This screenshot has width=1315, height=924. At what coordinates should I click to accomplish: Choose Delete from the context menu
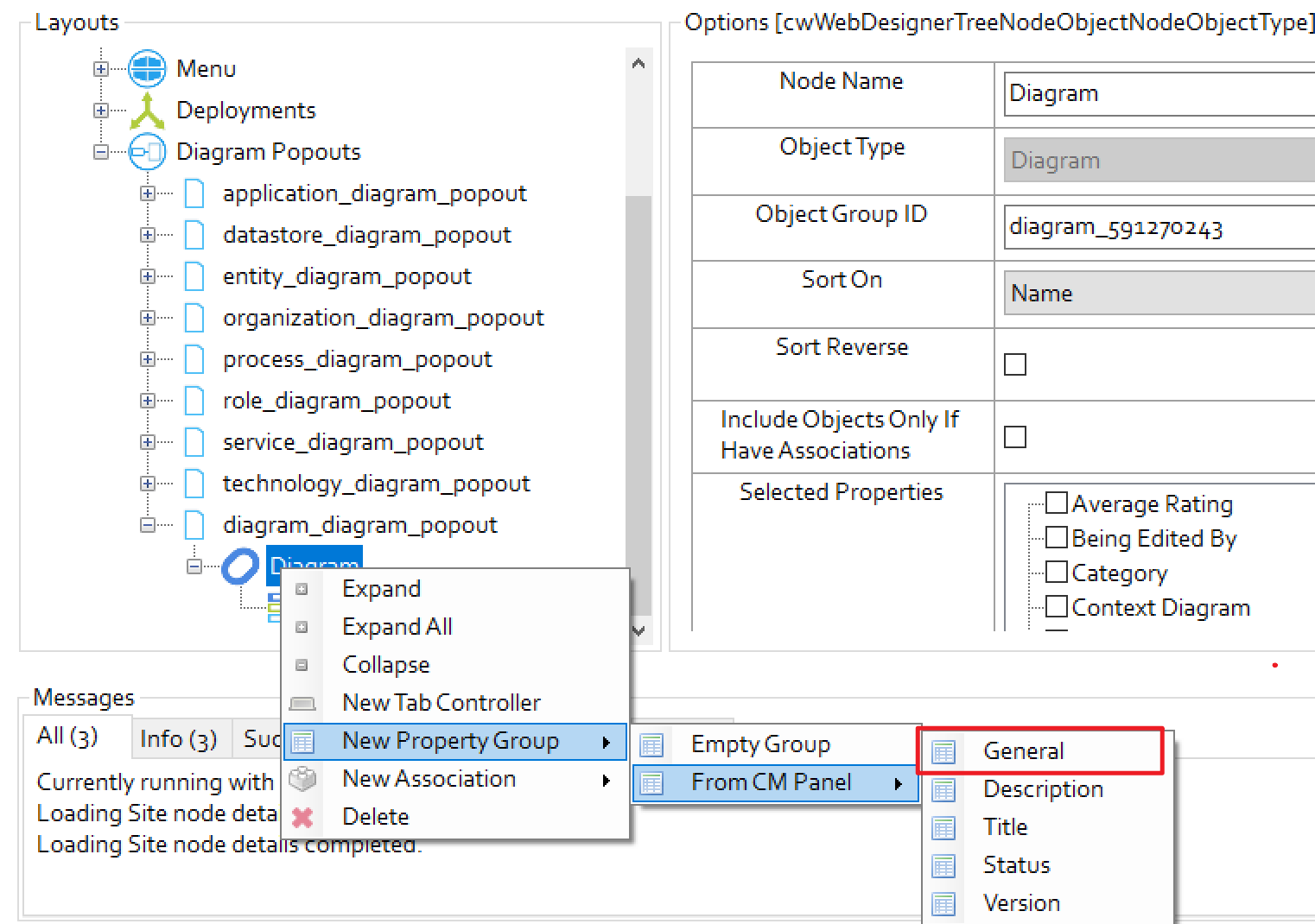(456, 818)
